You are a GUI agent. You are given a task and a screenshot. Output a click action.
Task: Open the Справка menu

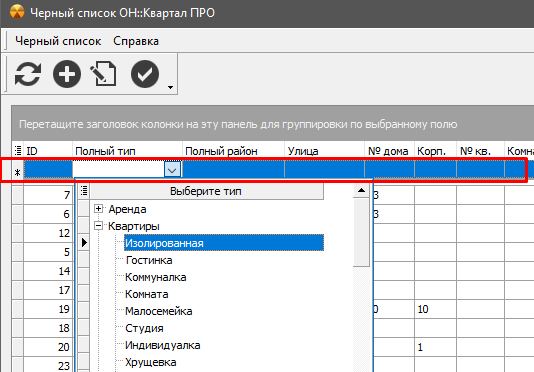coord(136,41)
